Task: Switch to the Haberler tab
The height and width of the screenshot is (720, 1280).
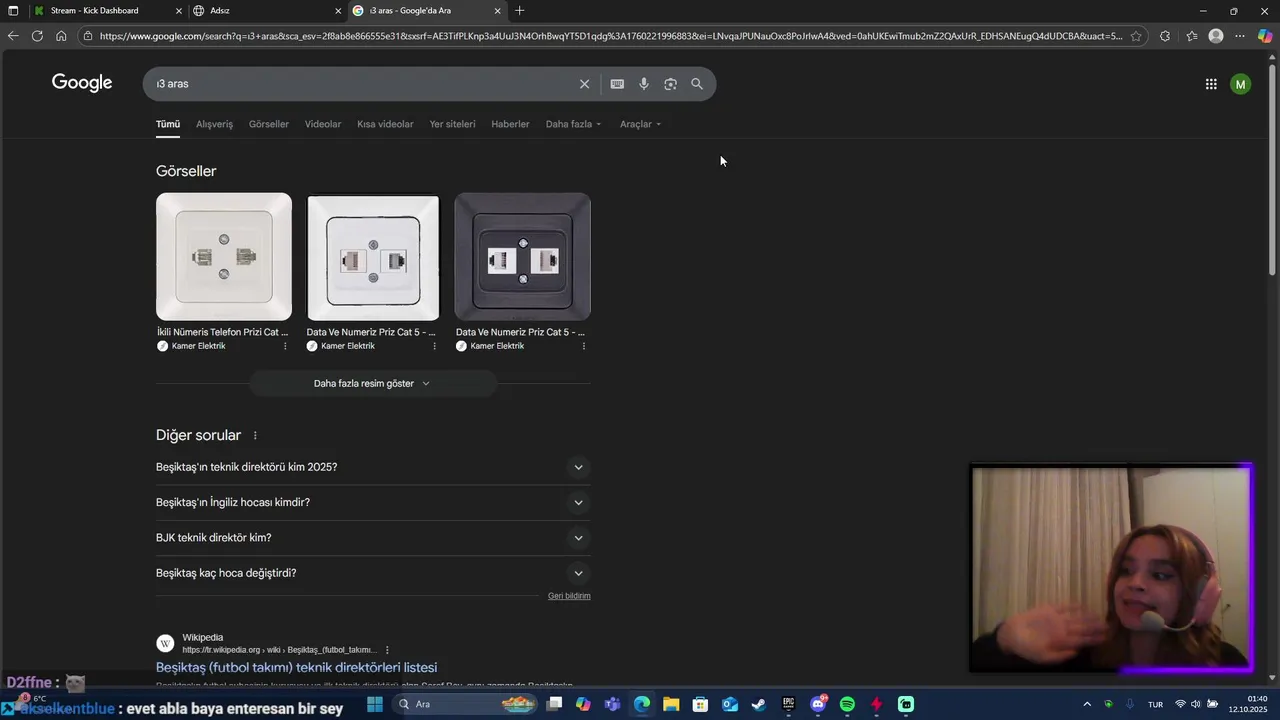Action: (x=510, y=124)
